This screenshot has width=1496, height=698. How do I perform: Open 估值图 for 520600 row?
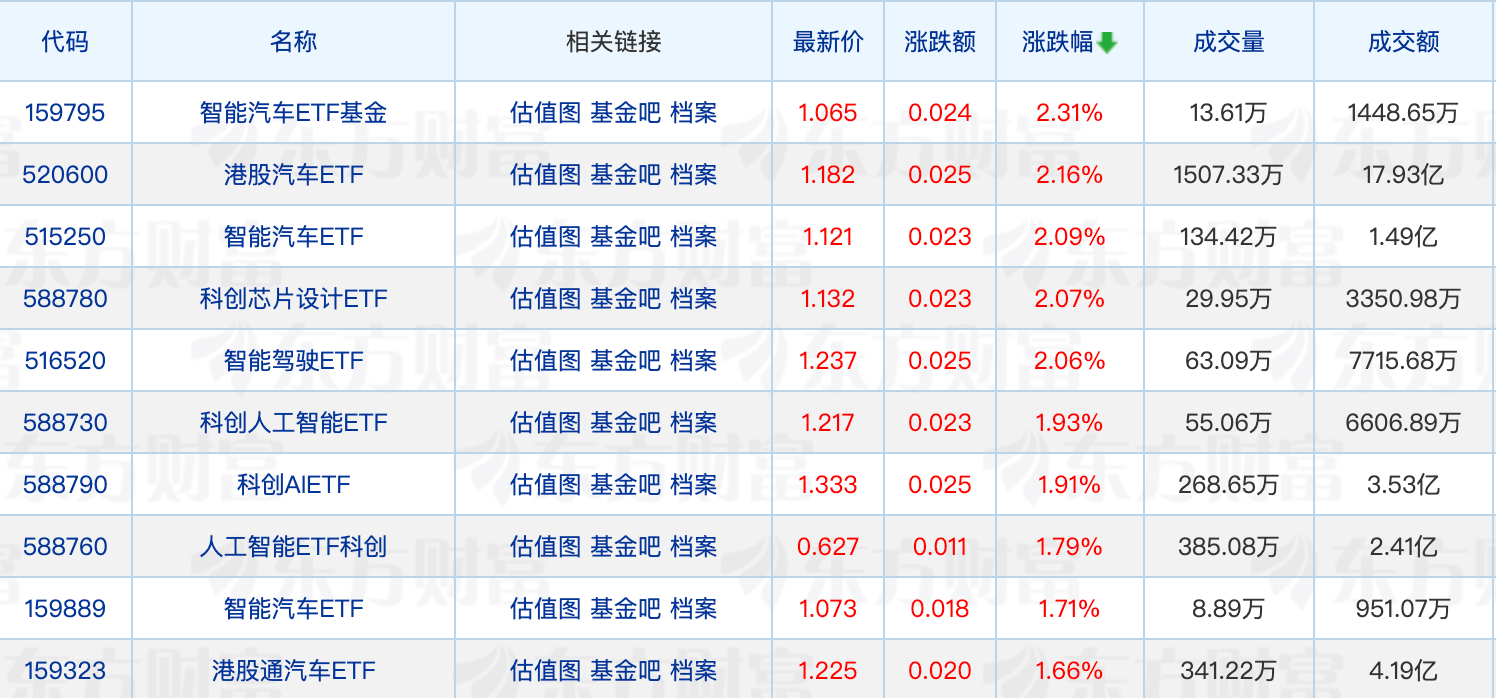tap(545, 175)
